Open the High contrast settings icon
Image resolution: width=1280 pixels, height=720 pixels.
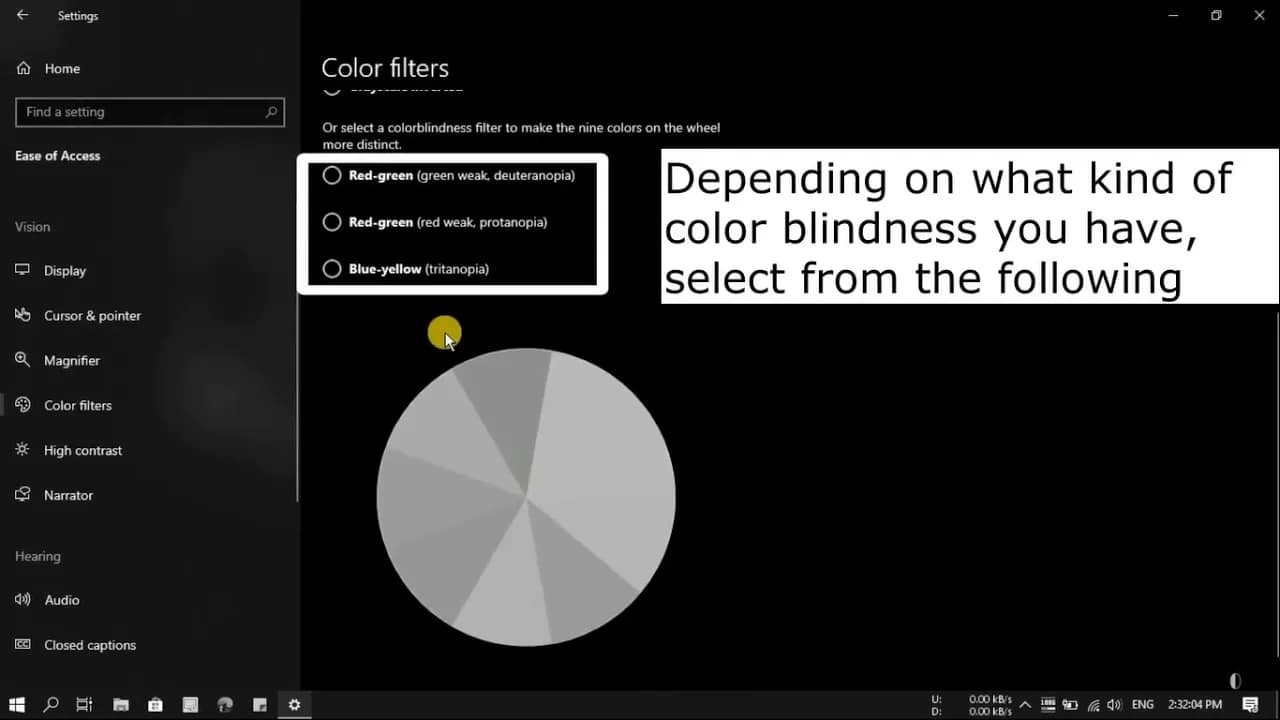click(22, 450)
